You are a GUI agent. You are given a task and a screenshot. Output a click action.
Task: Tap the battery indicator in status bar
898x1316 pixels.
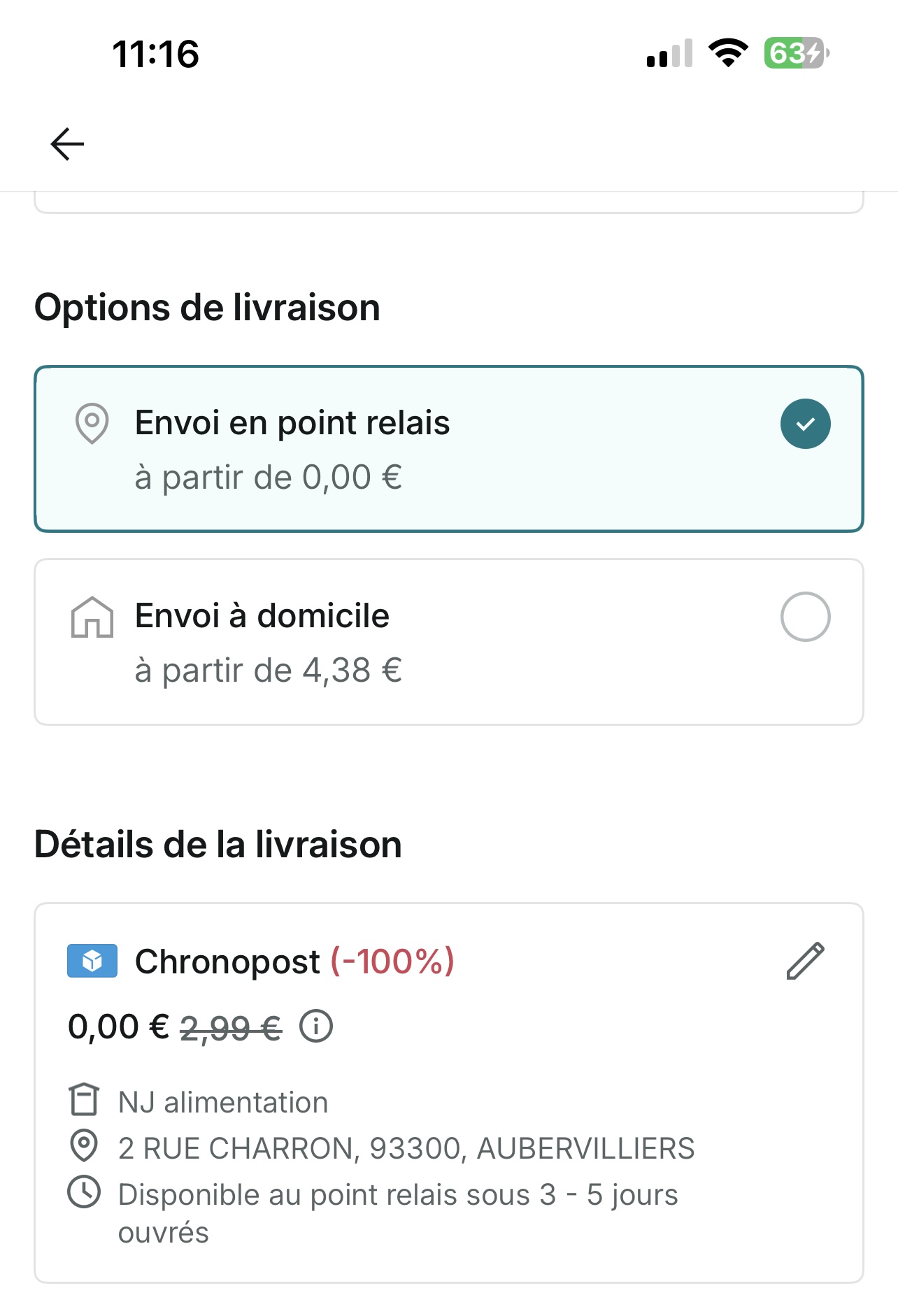point(796,53)
